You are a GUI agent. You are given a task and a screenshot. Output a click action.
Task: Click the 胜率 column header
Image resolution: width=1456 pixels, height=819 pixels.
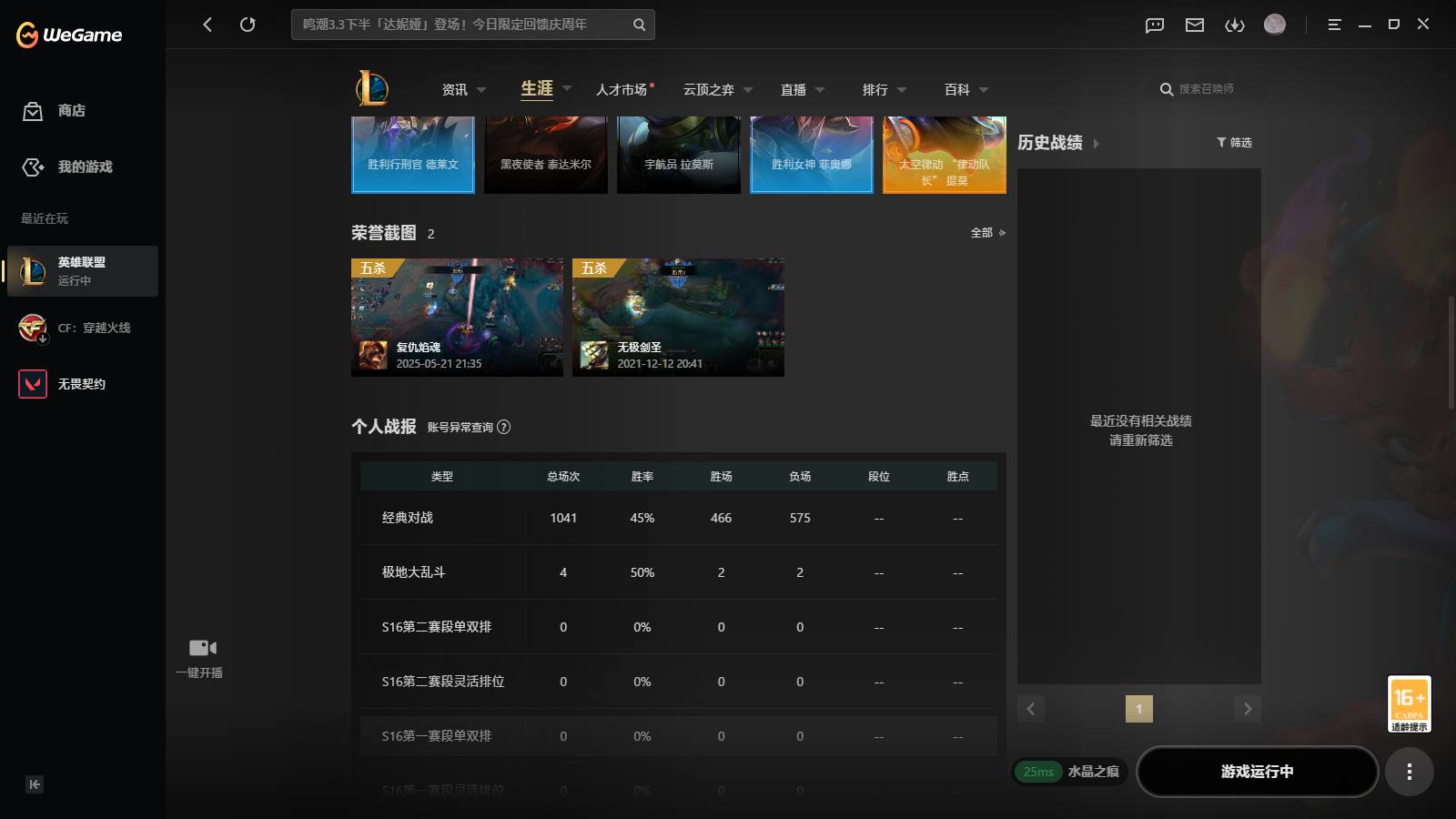(642, 477)
